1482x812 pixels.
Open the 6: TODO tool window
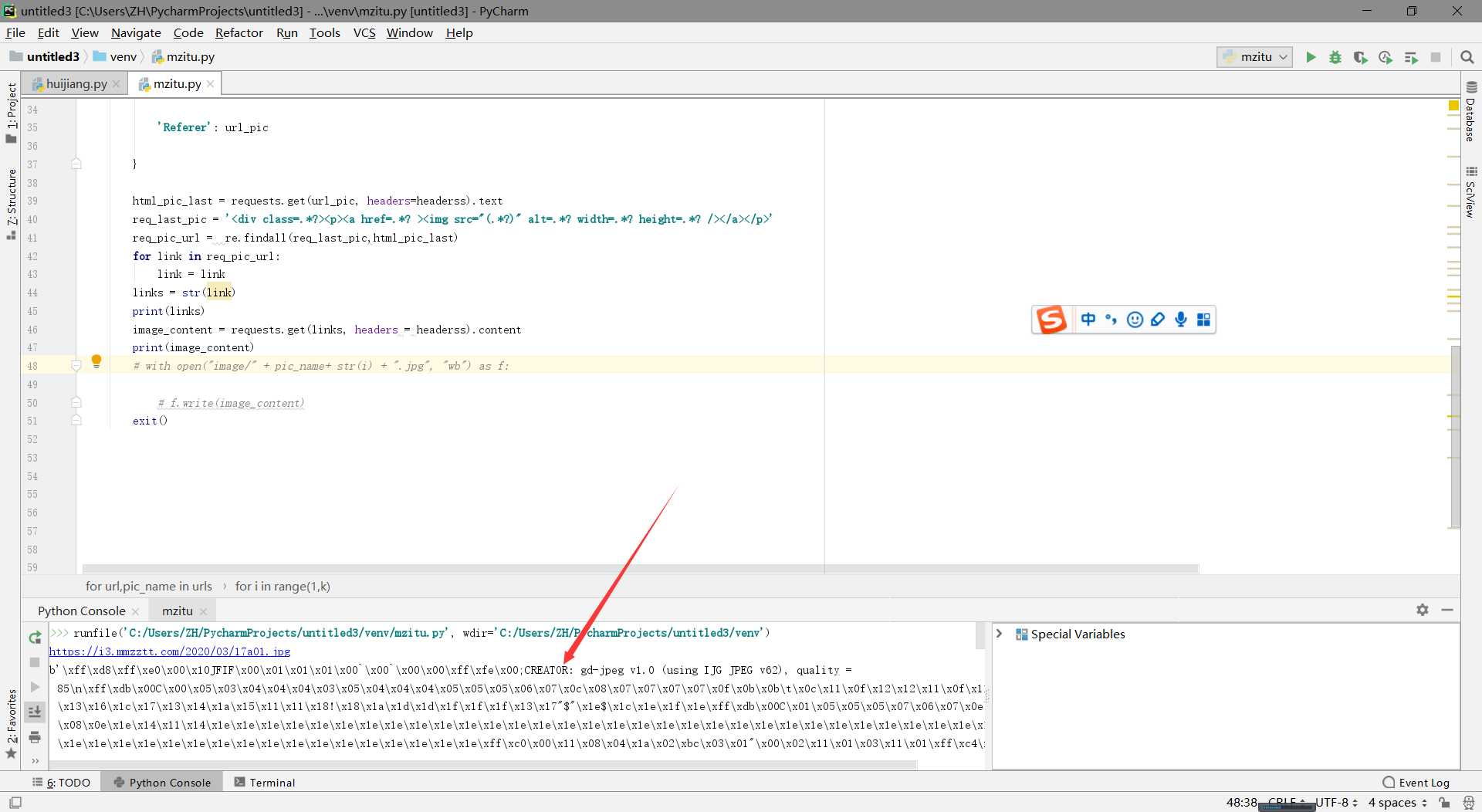[x=61, y=782]
